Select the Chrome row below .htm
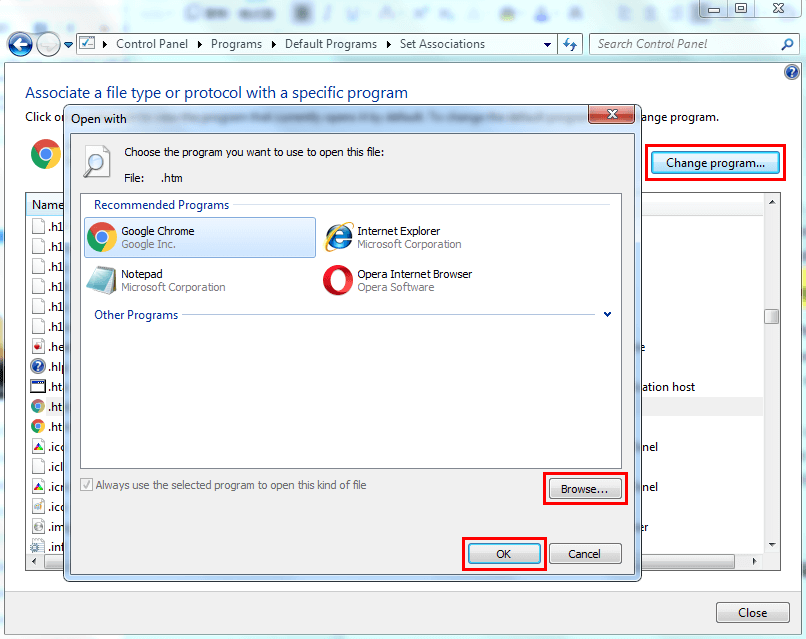This screenshot has height=639, width=806. 46,427
